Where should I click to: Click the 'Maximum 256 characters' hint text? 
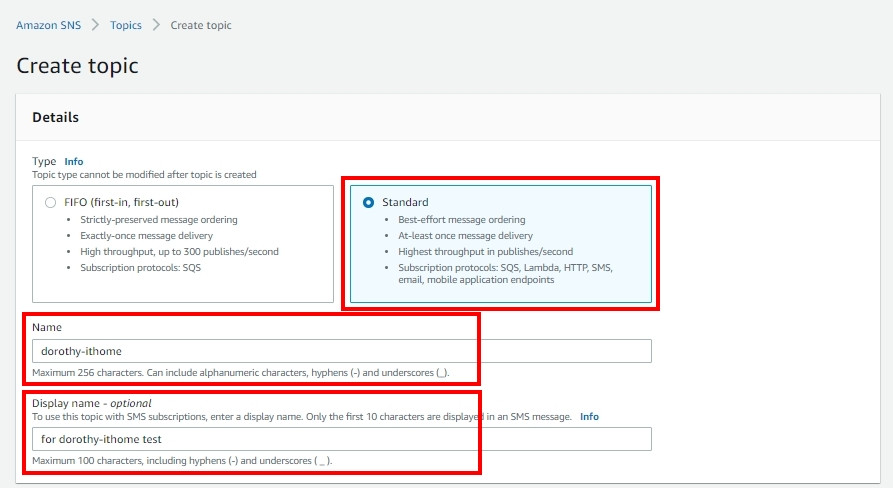point(241,373)
